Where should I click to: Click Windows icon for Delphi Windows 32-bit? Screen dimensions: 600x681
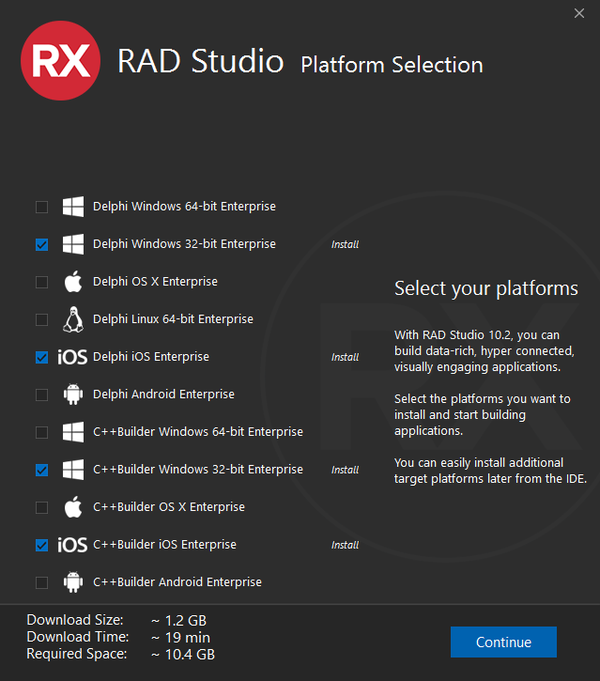[73, 244]
